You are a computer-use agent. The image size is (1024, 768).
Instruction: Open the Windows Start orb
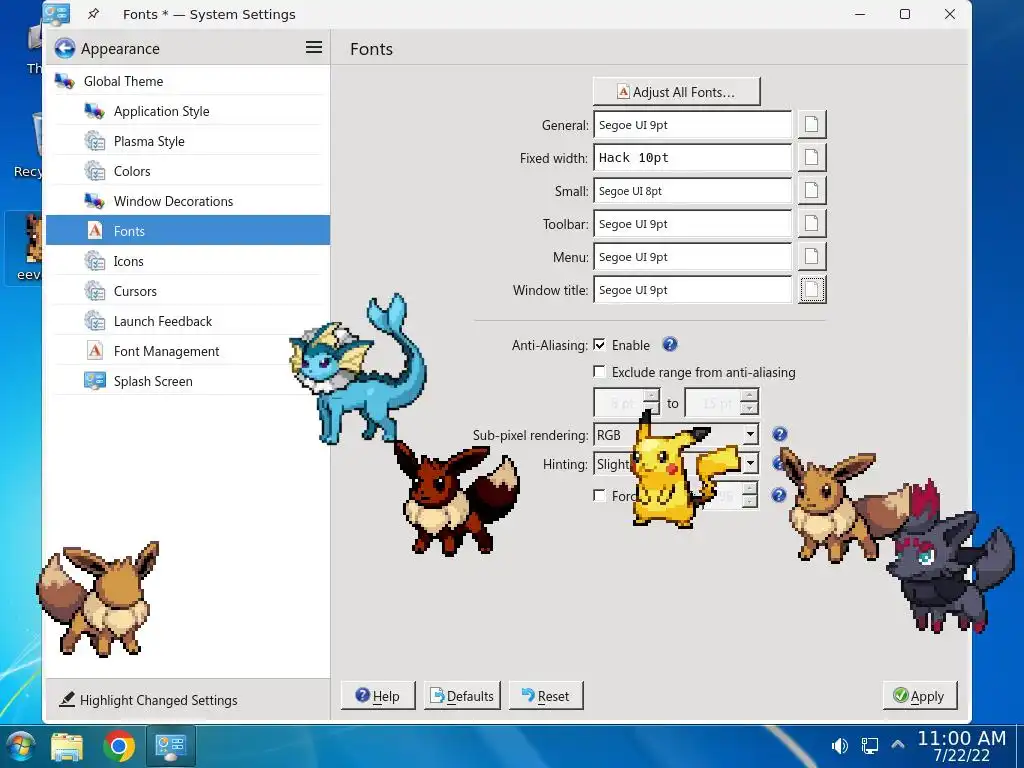pos(19,746)
